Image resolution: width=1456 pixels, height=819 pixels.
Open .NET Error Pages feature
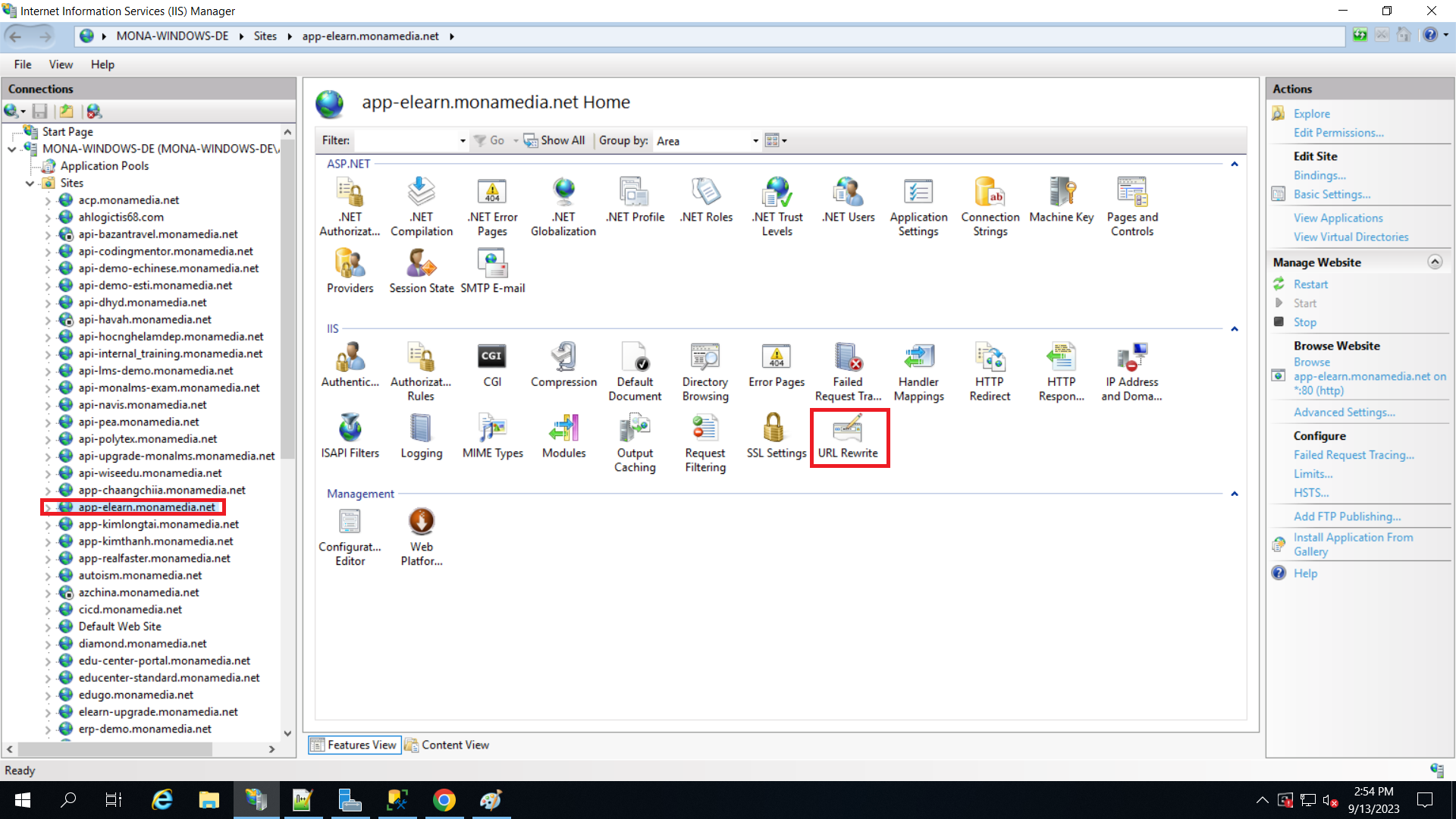(492, 206)
